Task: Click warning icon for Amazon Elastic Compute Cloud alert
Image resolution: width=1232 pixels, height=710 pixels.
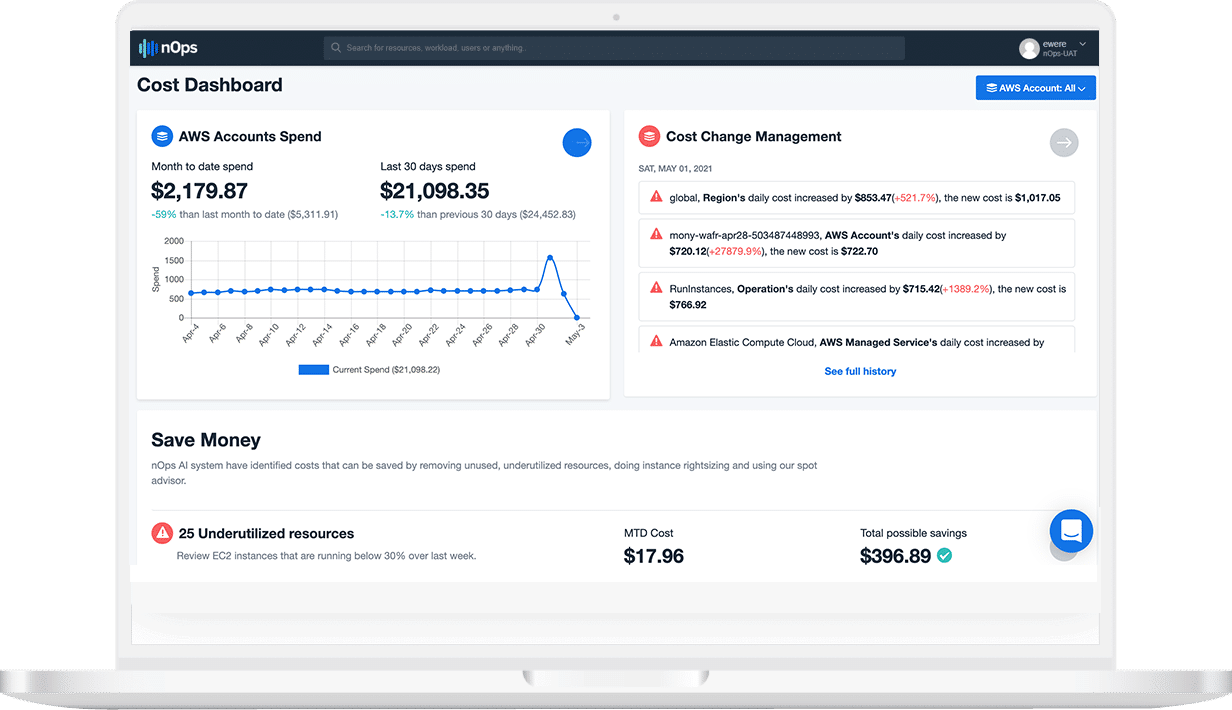Action: [656, 341]
